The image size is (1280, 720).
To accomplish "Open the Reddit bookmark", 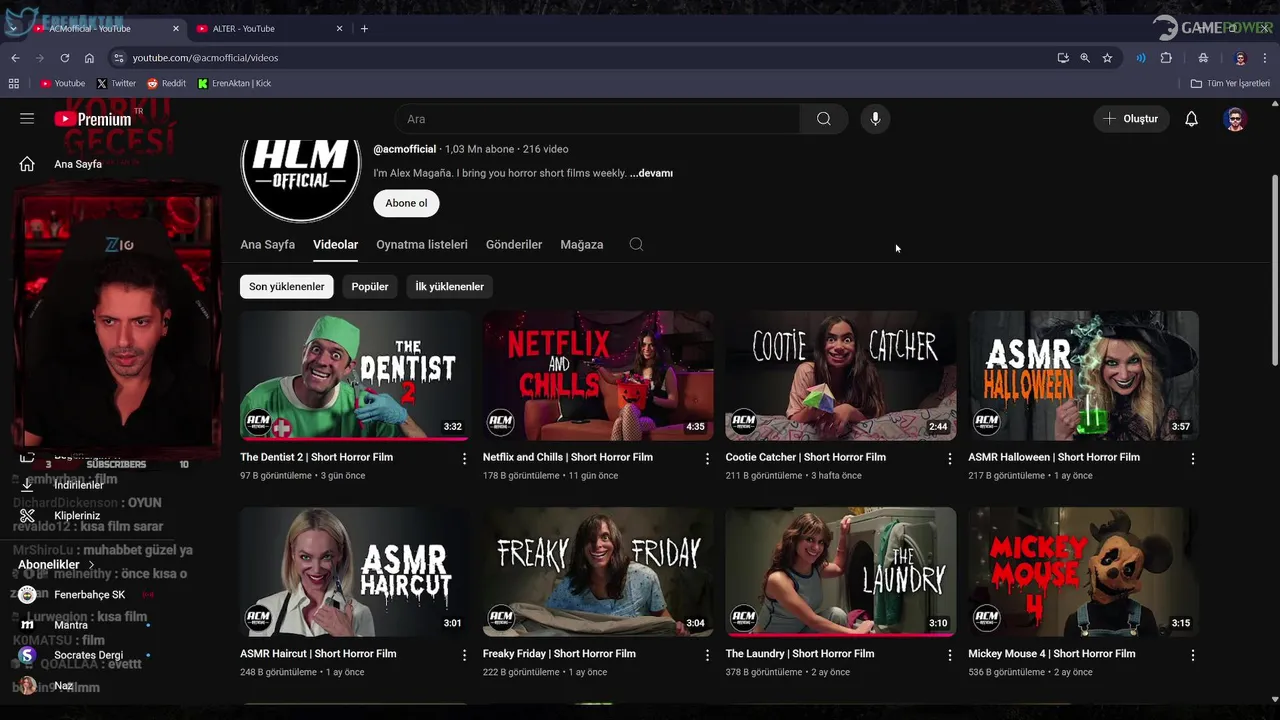I will coord(166,83).
